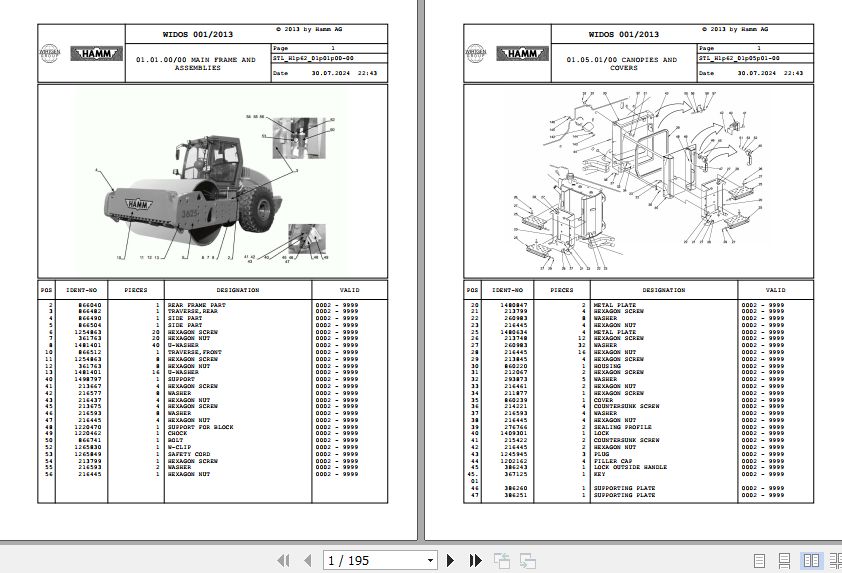This screenshot has width=842, height=573.
Task: Click 'PIECES' header on left table
Action: (x=136, y=290)
